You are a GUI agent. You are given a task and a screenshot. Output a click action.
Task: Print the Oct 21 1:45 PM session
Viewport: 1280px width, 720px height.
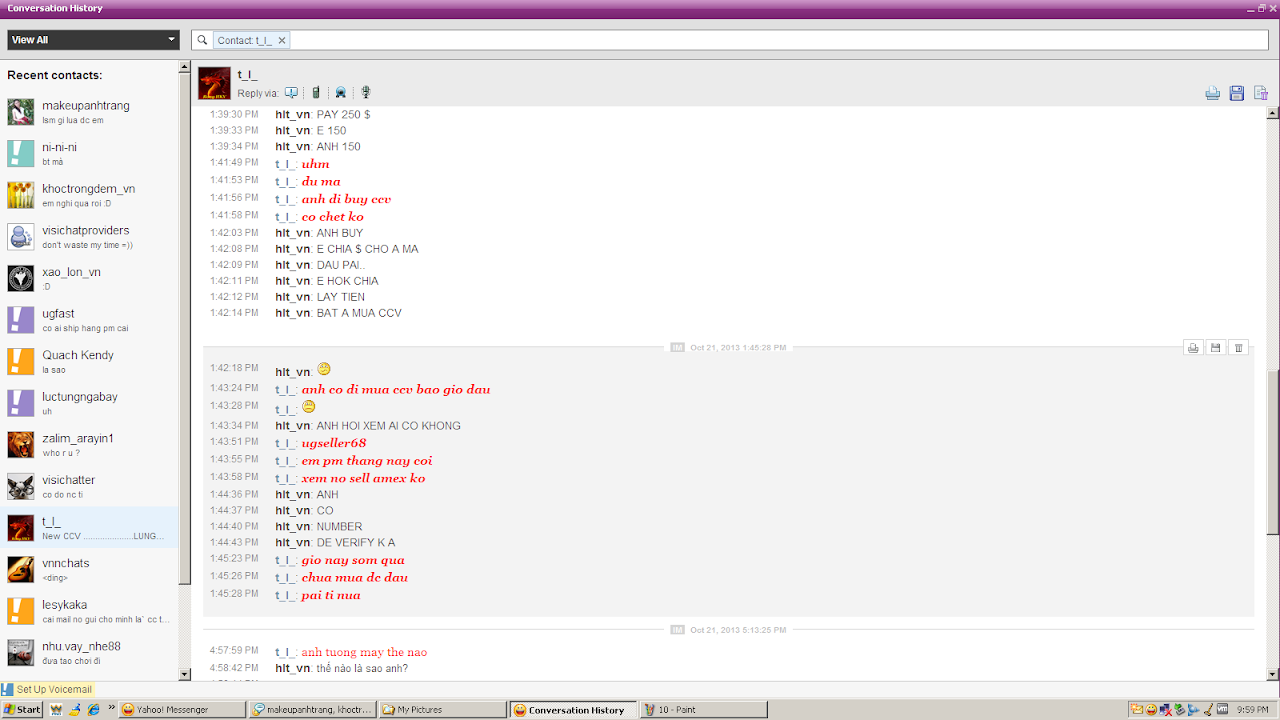point(1192,348)
